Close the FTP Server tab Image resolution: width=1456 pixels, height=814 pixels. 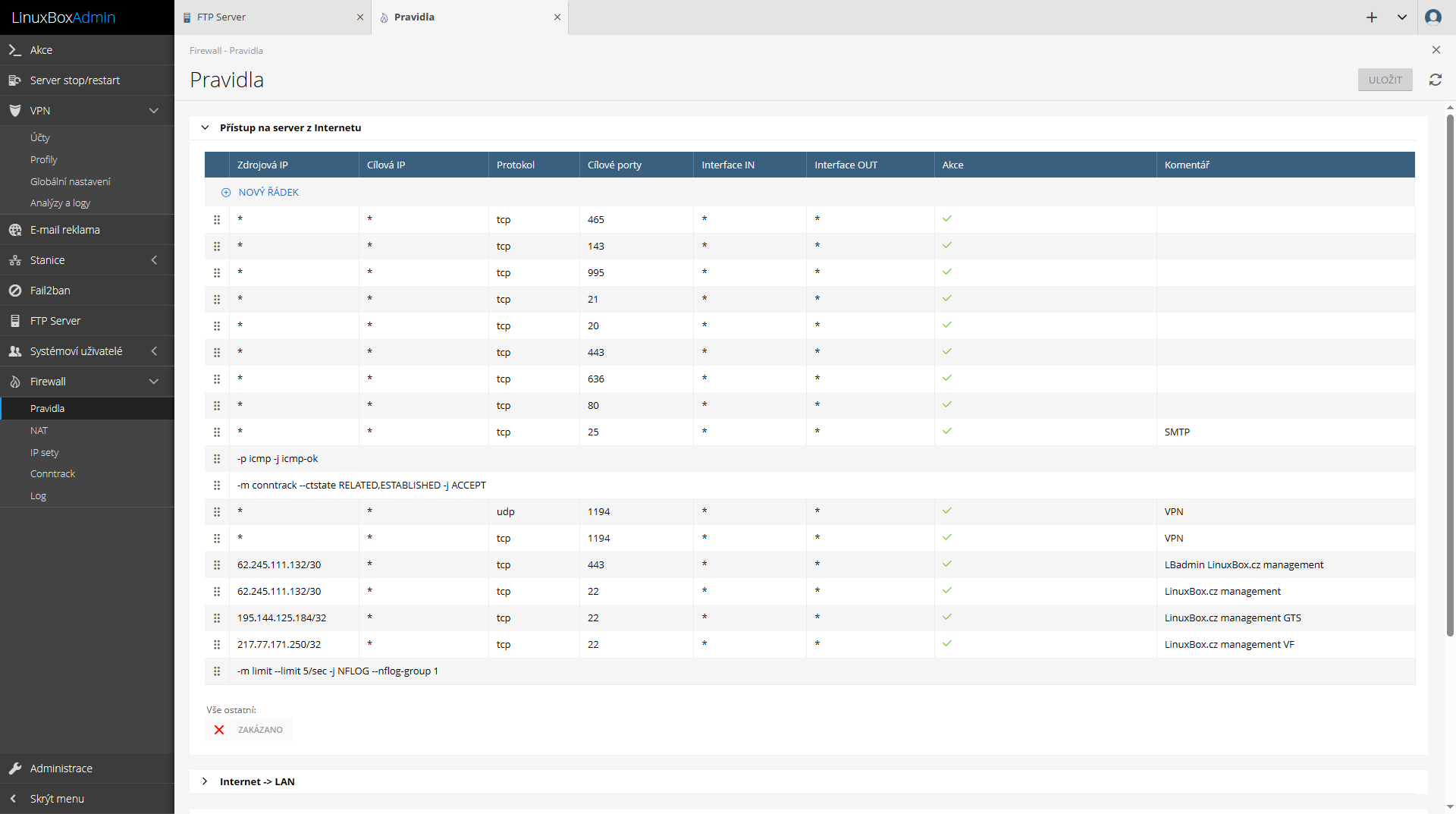[360, 17]
